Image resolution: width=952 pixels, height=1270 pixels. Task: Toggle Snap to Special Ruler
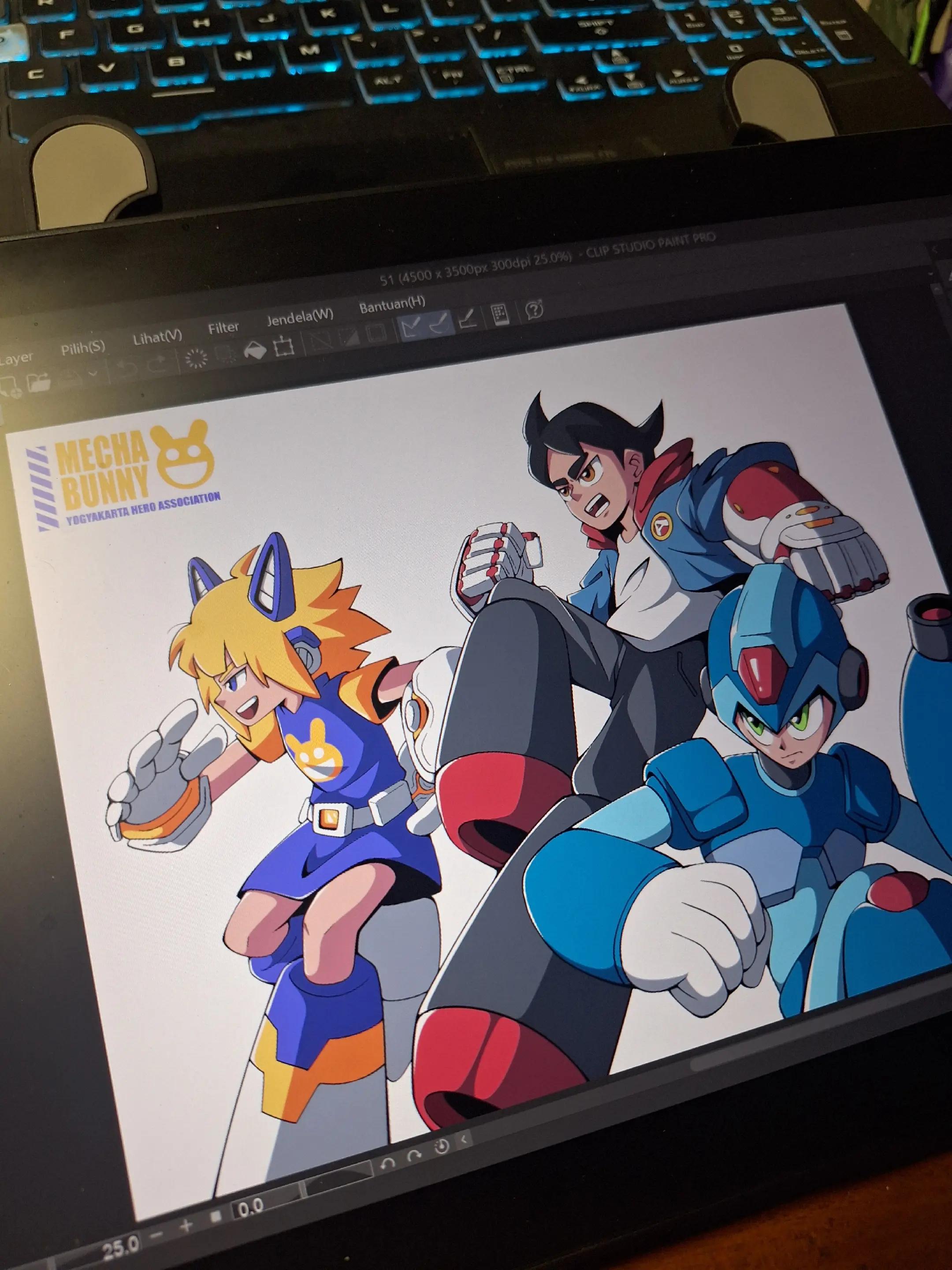click(440, 324)
